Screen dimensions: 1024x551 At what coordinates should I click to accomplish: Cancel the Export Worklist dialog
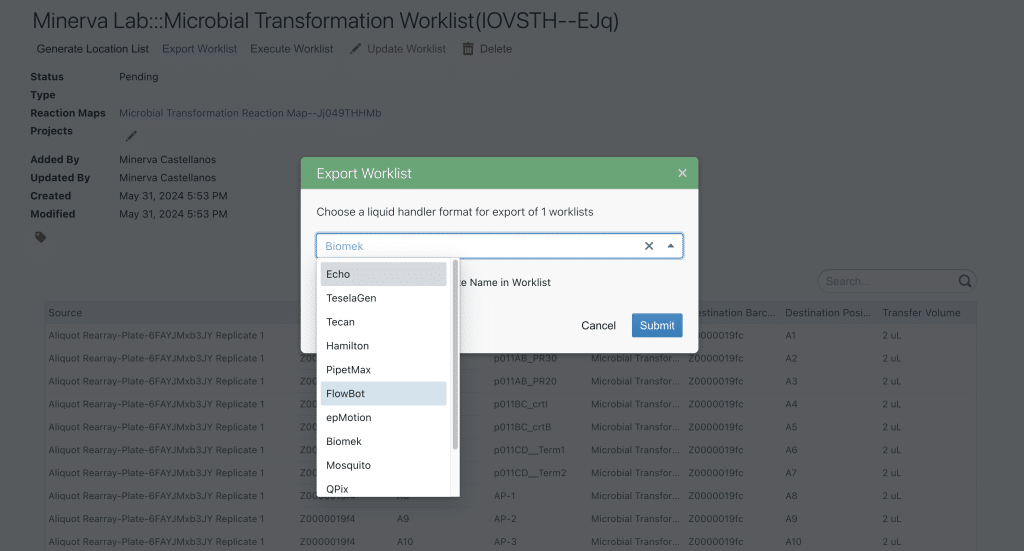click(598, 325)
